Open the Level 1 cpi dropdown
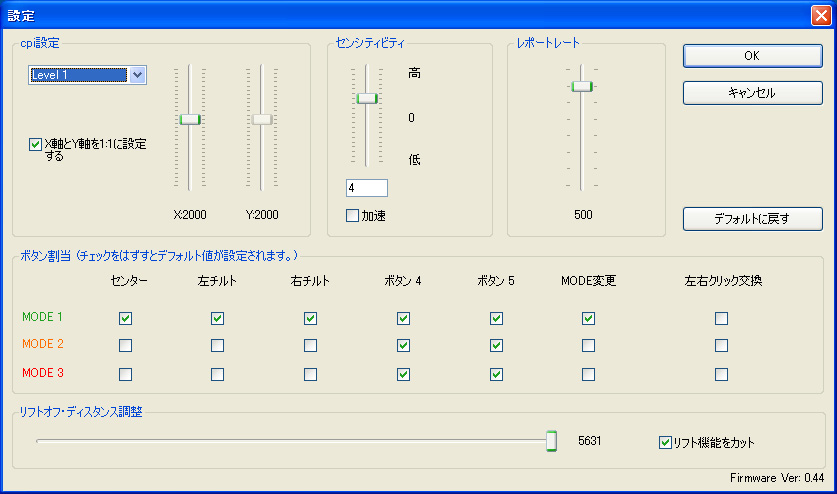 [138, 75]
